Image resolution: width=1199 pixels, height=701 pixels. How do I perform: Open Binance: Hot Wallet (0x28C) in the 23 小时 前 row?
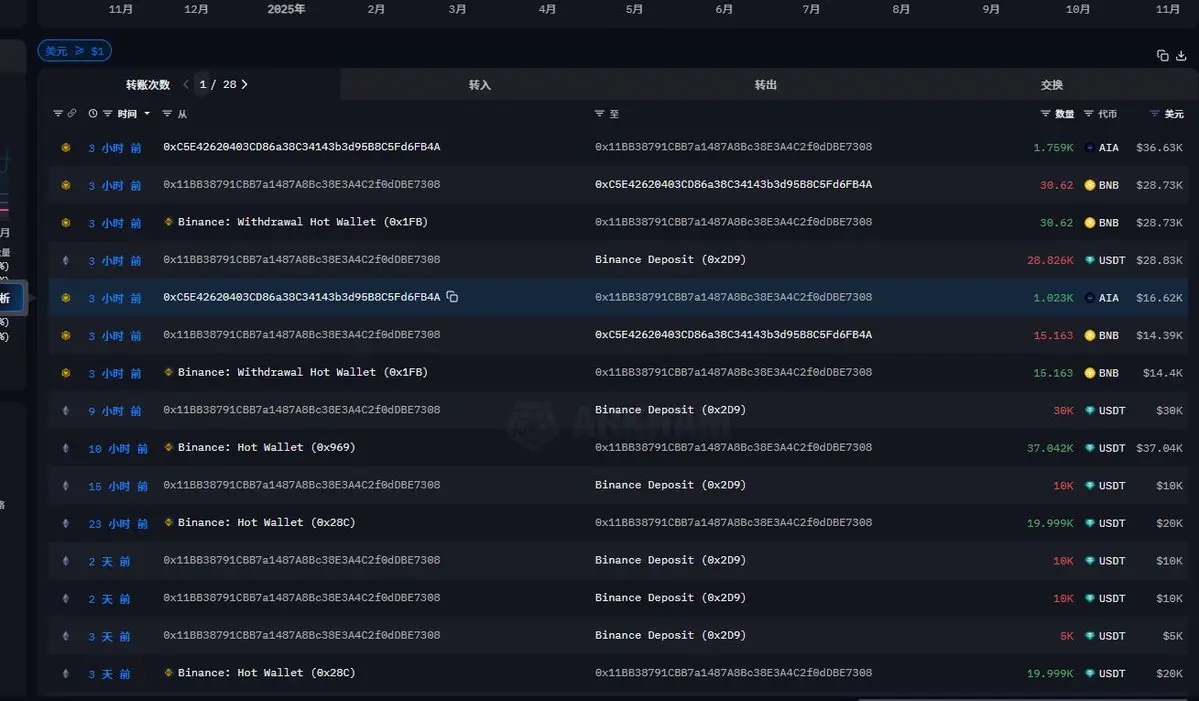266,522
